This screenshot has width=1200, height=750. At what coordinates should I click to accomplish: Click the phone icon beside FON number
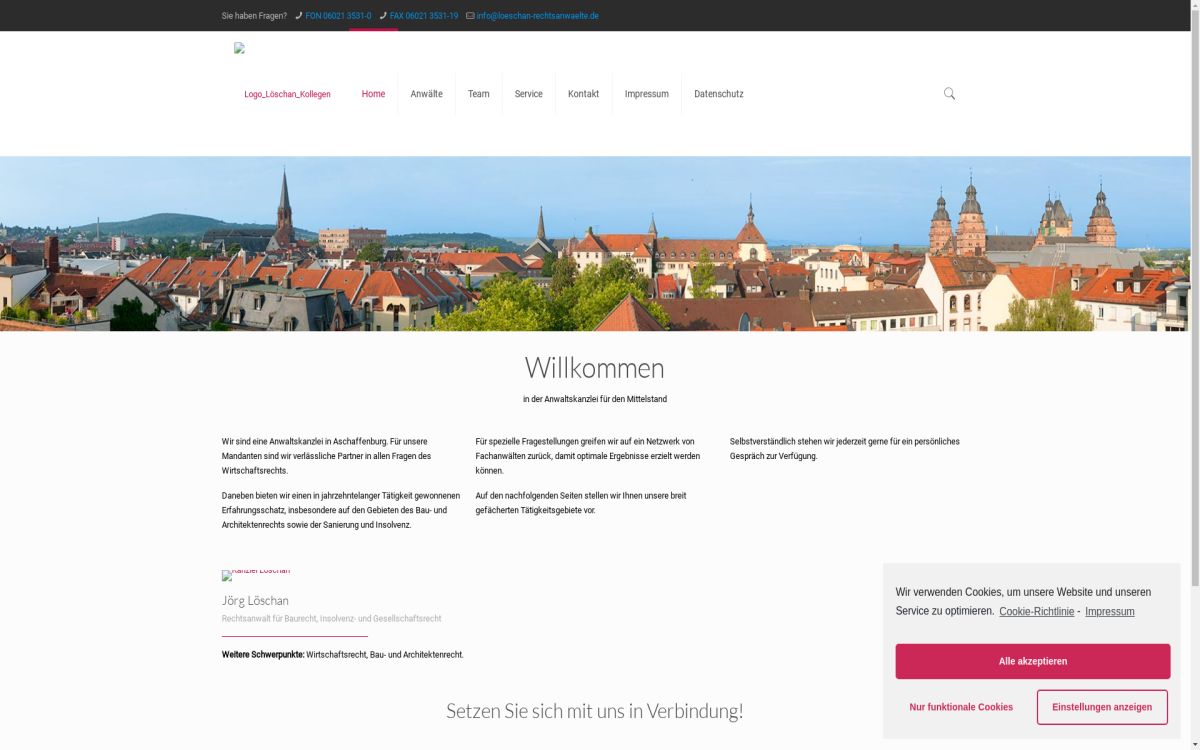299,16
